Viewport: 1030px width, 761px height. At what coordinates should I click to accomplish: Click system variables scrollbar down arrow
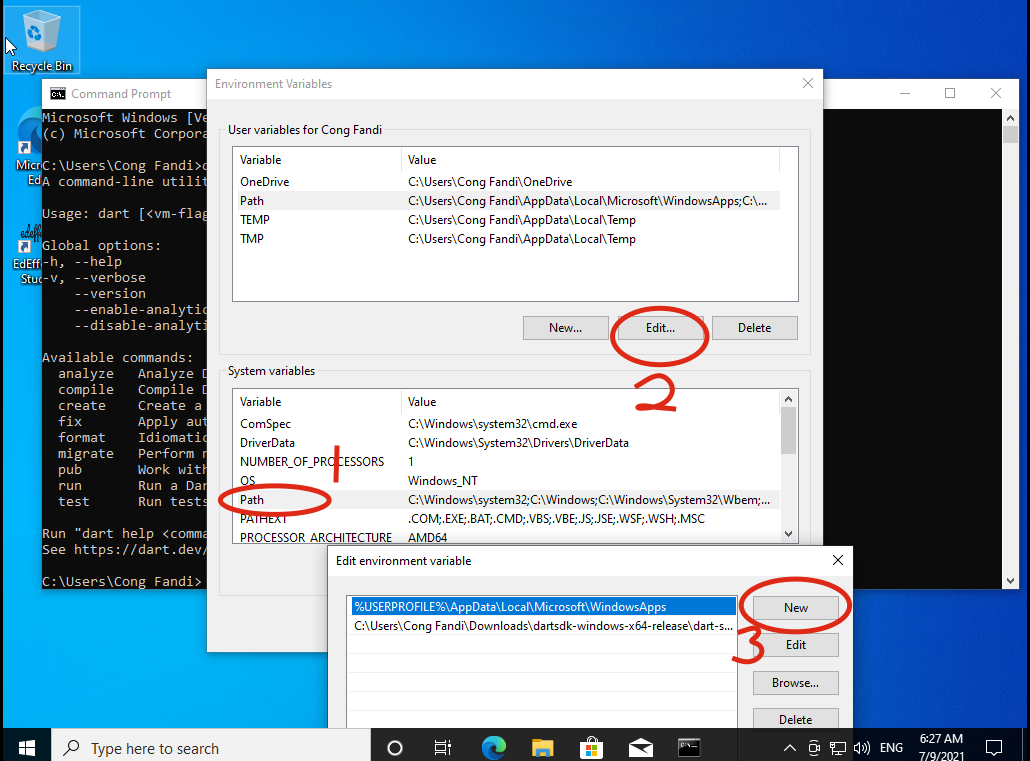788,534
